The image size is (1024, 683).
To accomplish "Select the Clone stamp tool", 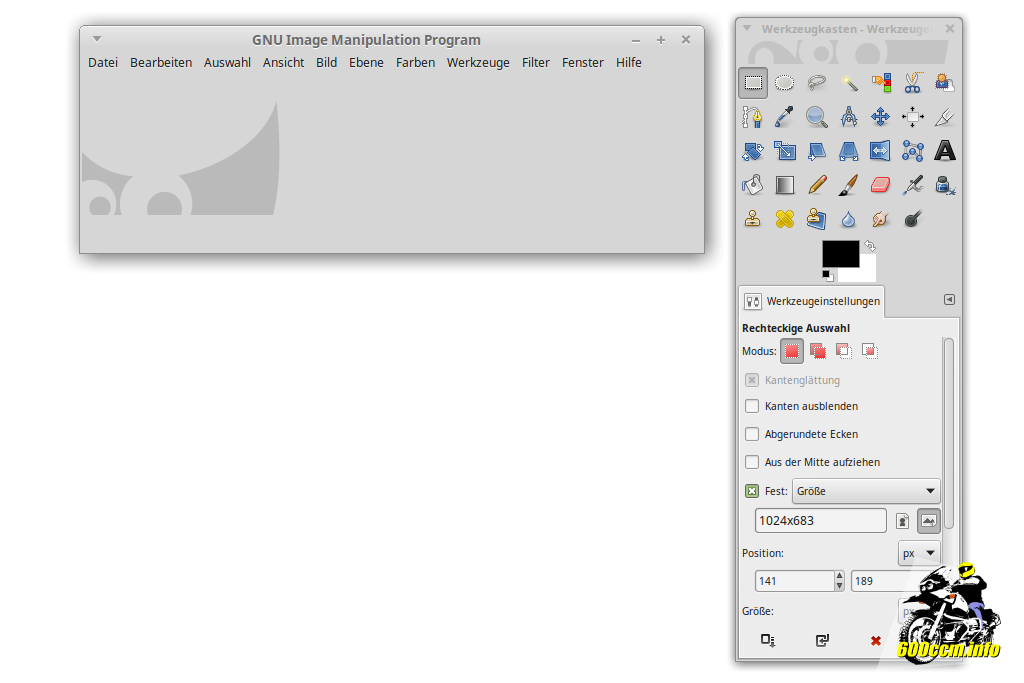I will point(753,219).
